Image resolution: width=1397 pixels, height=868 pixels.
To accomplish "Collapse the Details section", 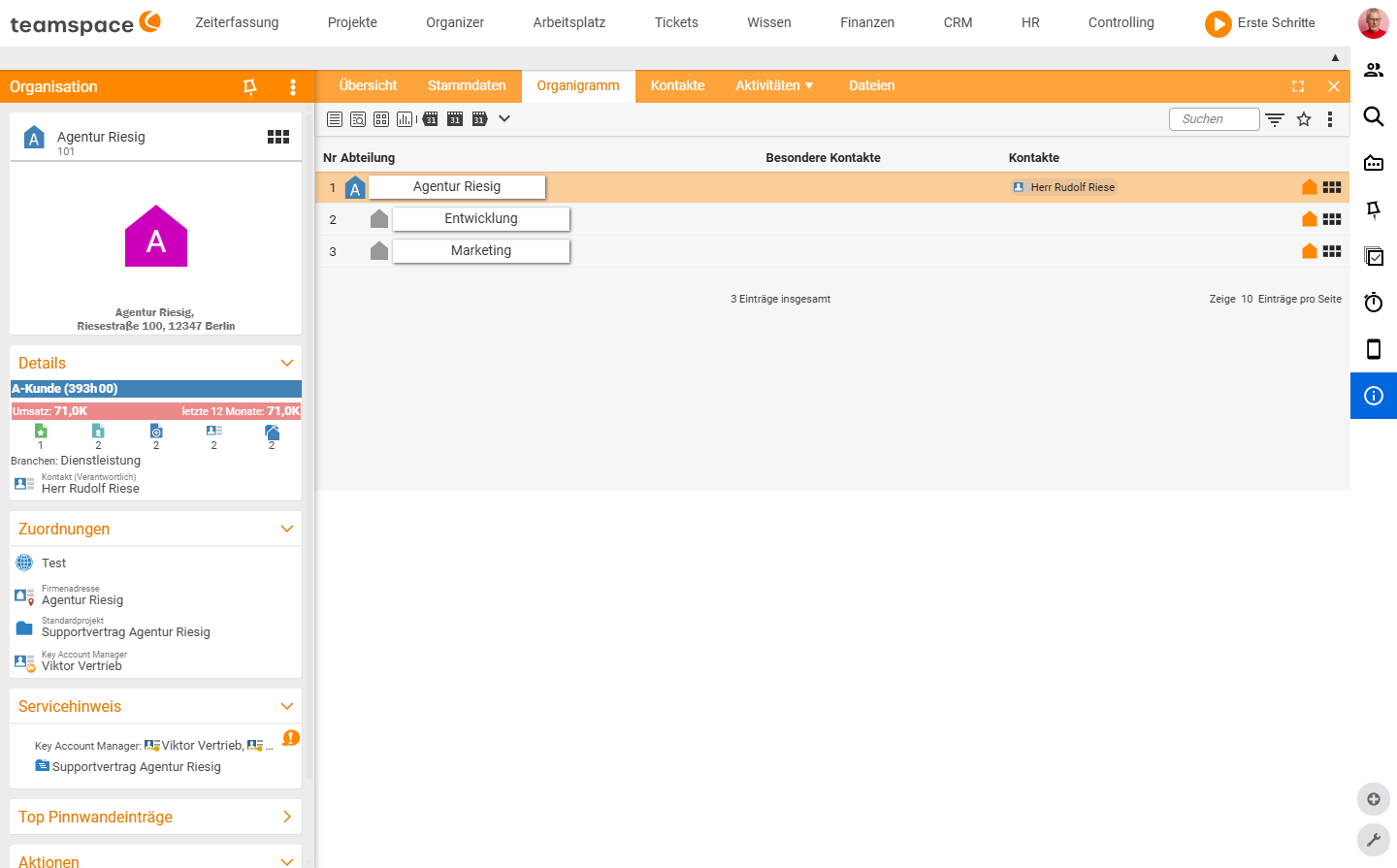I will coord(287,363).
